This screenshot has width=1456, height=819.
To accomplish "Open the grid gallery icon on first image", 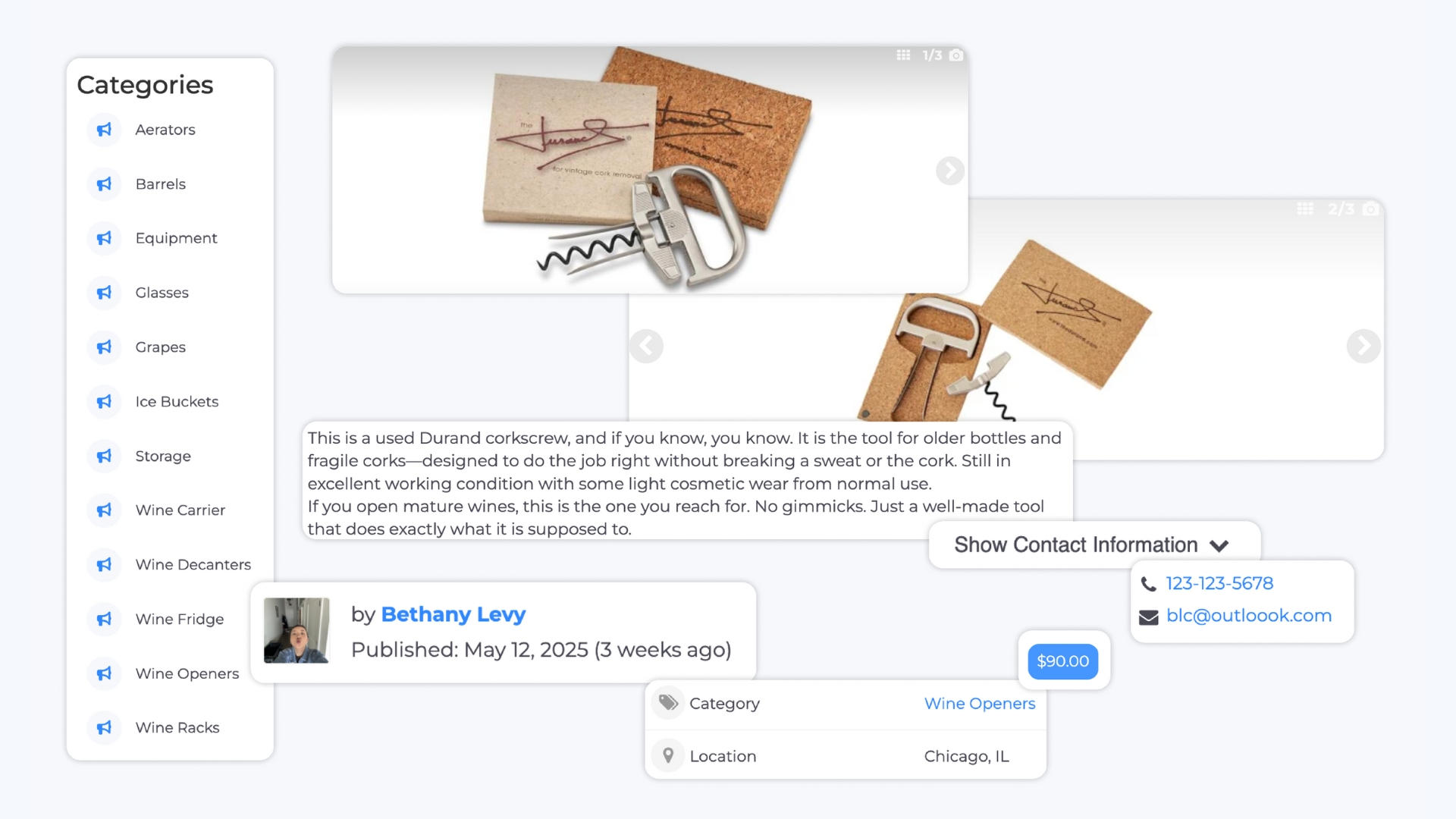I will click(903, 55).
